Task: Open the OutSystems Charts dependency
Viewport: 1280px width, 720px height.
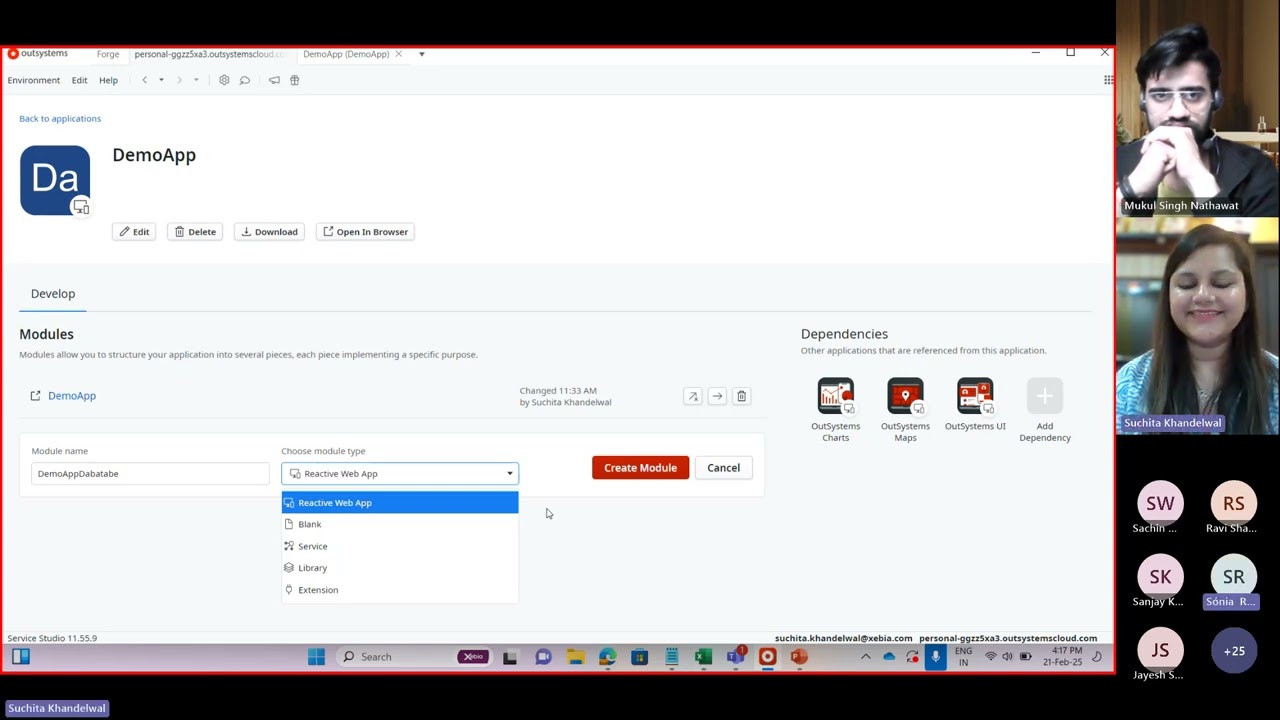Action: coord(835,410)
